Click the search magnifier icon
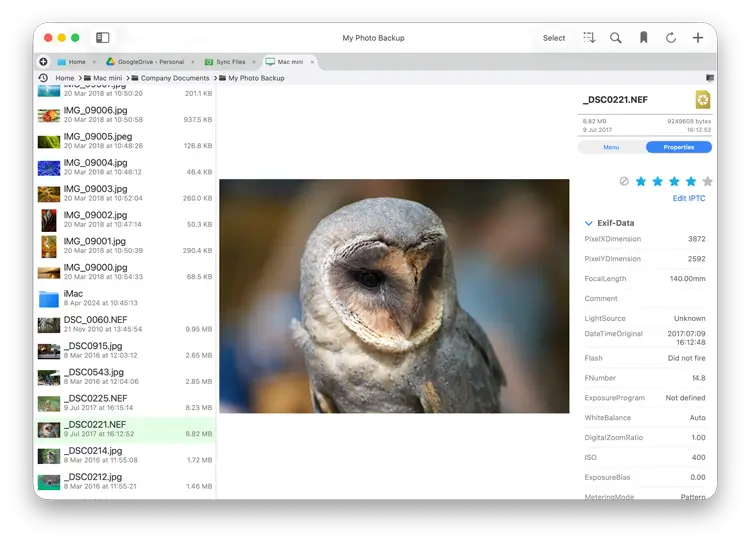Viewport: 750px width, 543px height. click(616, 38)
